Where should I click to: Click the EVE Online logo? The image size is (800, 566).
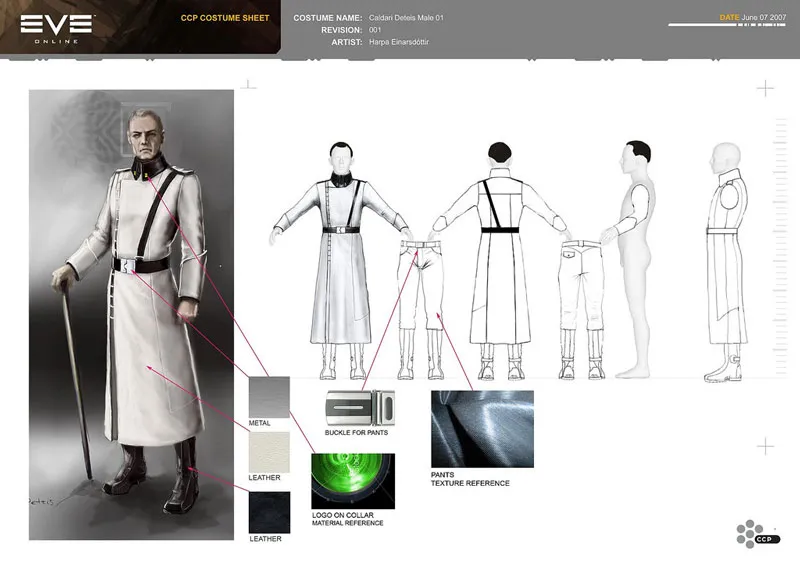[57, 29]
